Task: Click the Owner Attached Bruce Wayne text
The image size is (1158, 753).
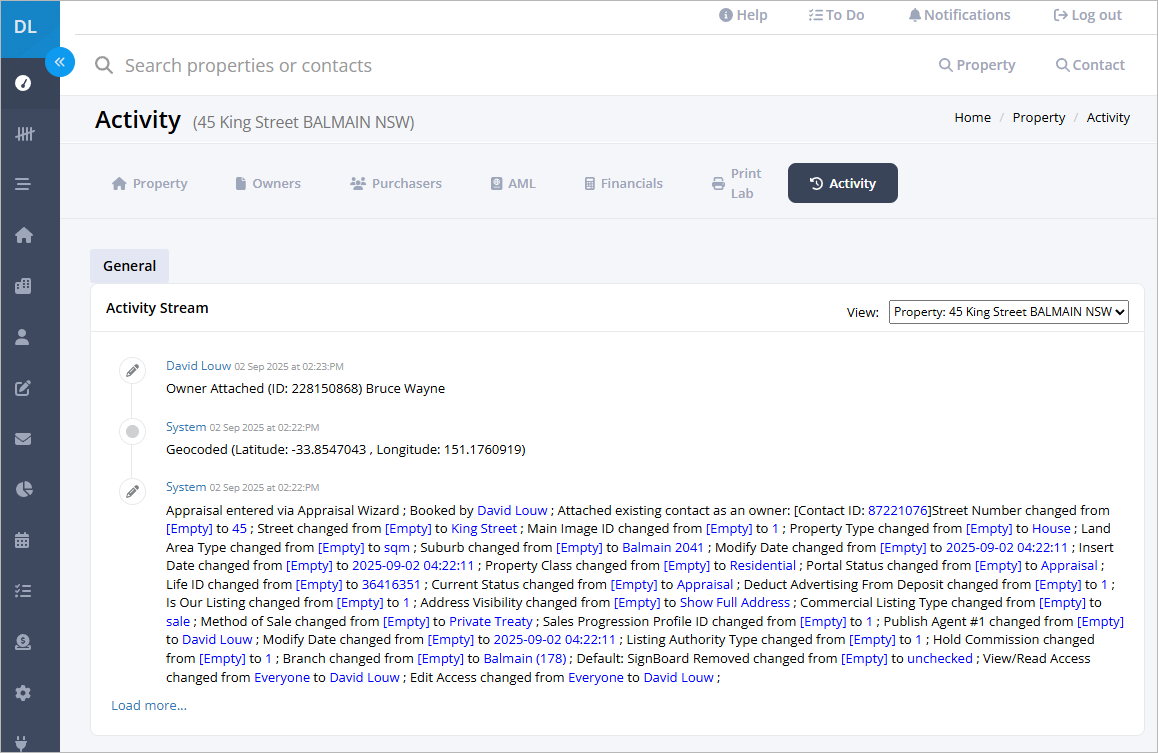Action: (x=306, y=388)
